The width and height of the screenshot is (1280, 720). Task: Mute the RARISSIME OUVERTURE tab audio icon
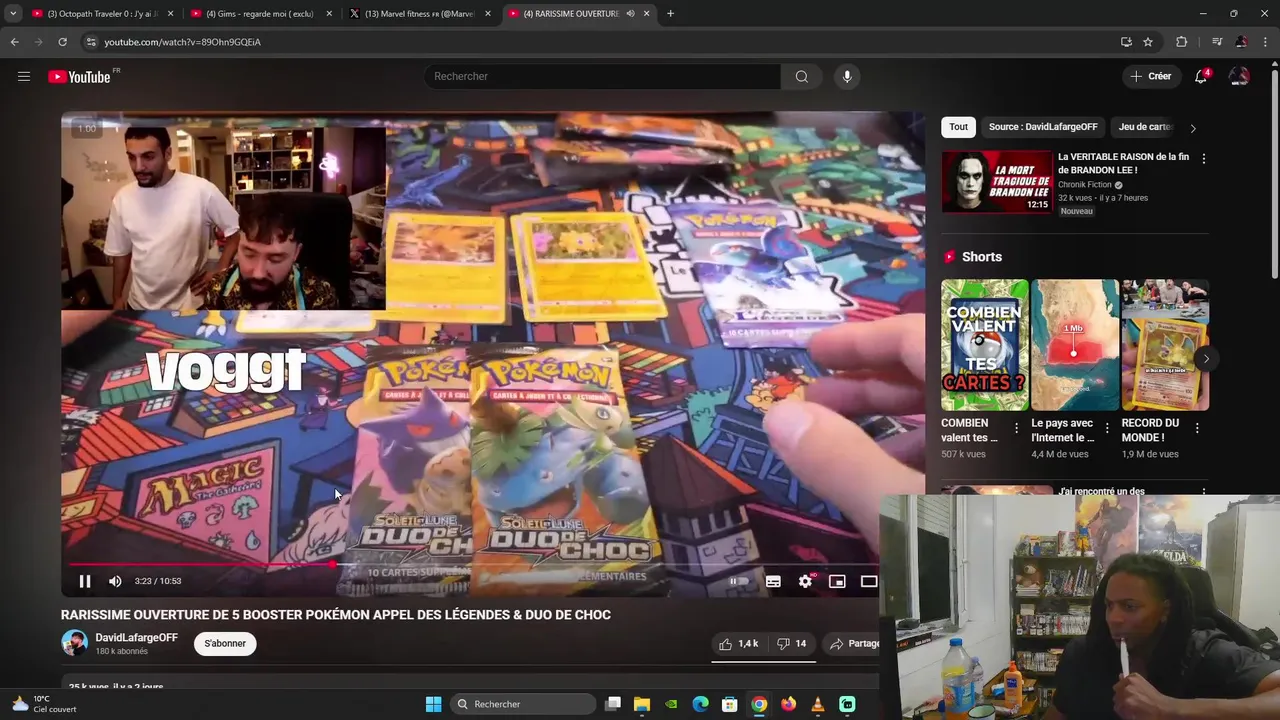630,14
